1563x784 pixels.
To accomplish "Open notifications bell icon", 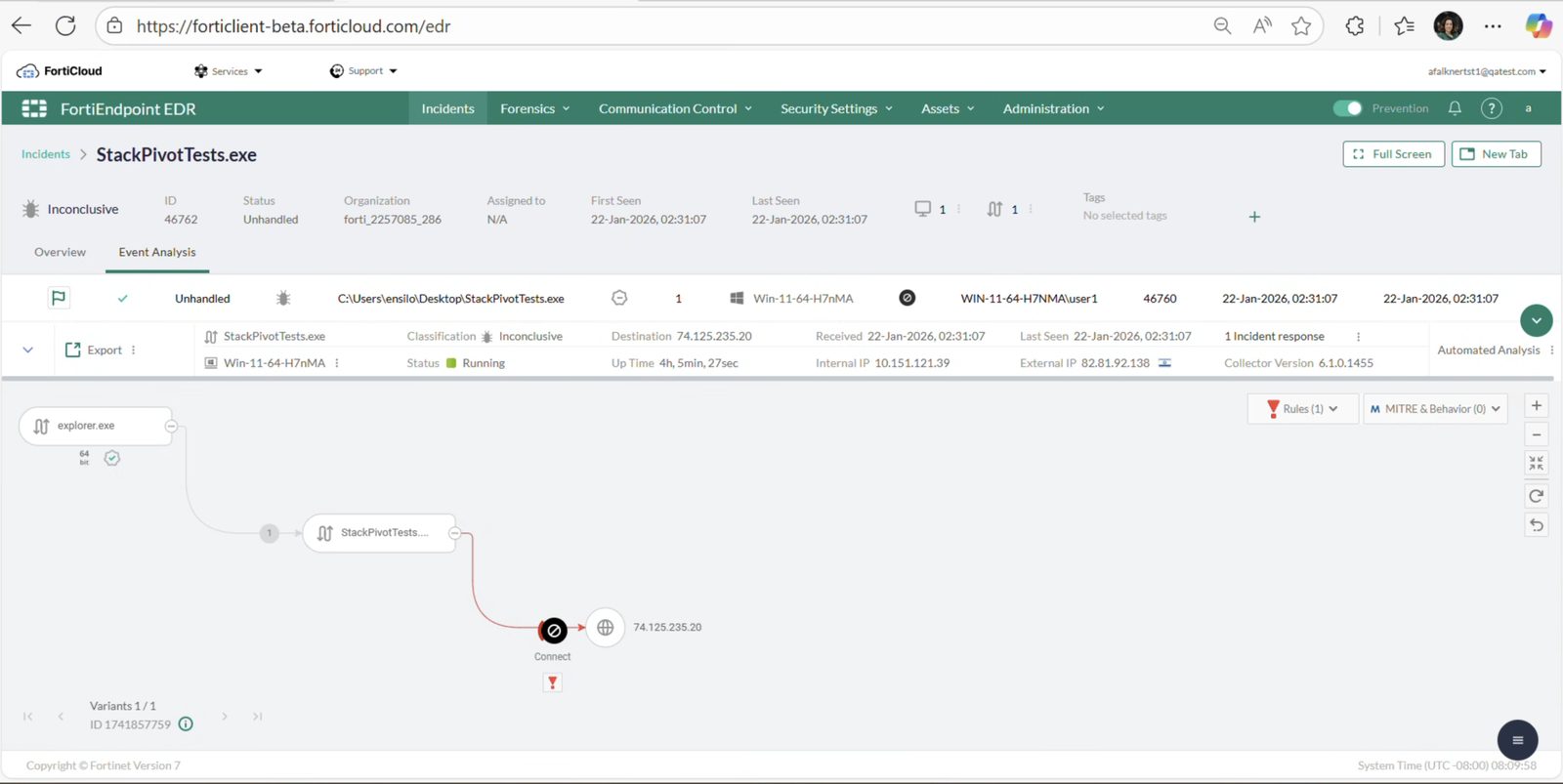I will [x=1455, y=108].
